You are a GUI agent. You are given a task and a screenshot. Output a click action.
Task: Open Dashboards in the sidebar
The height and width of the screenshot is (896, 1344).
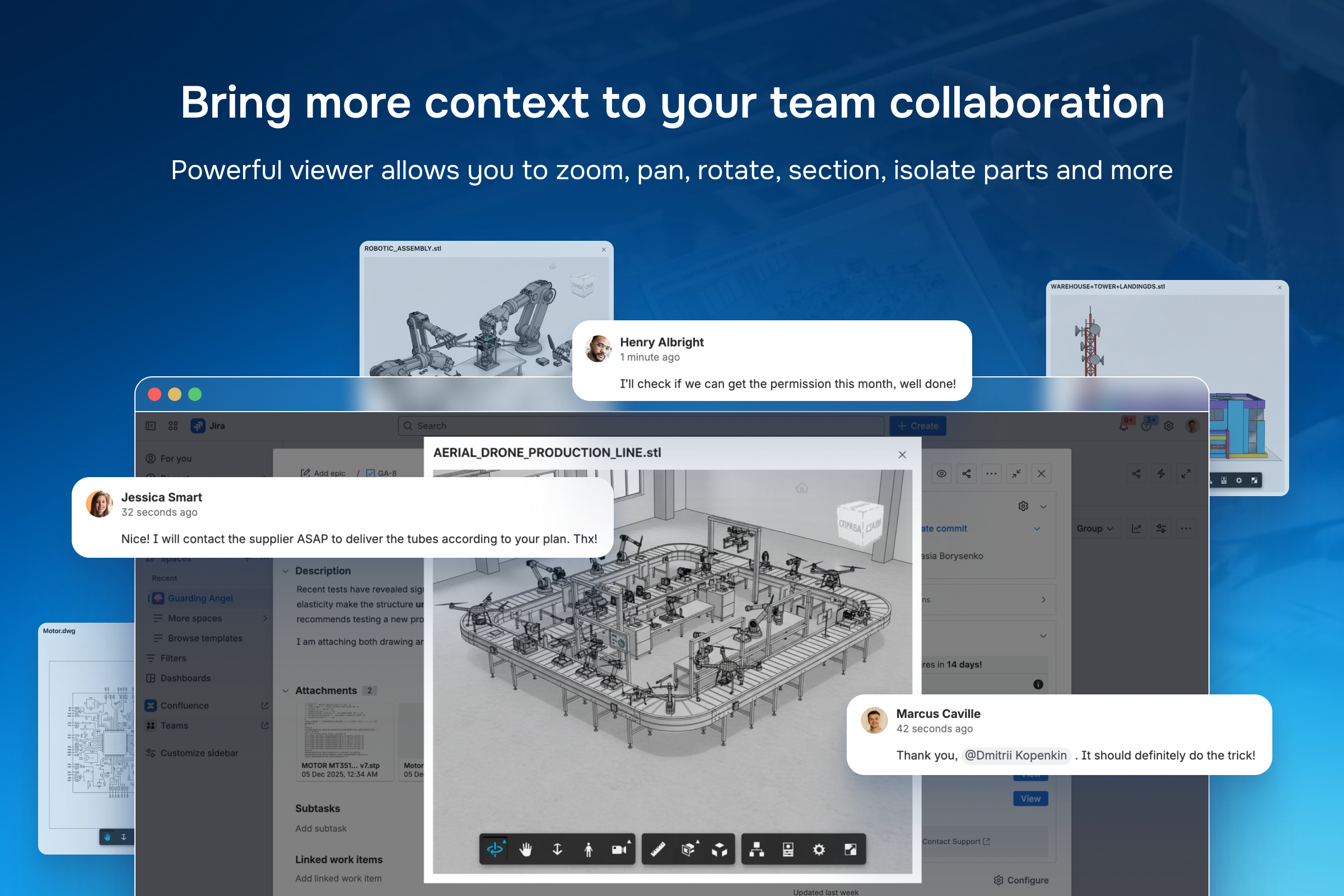[x=185, y=678]
